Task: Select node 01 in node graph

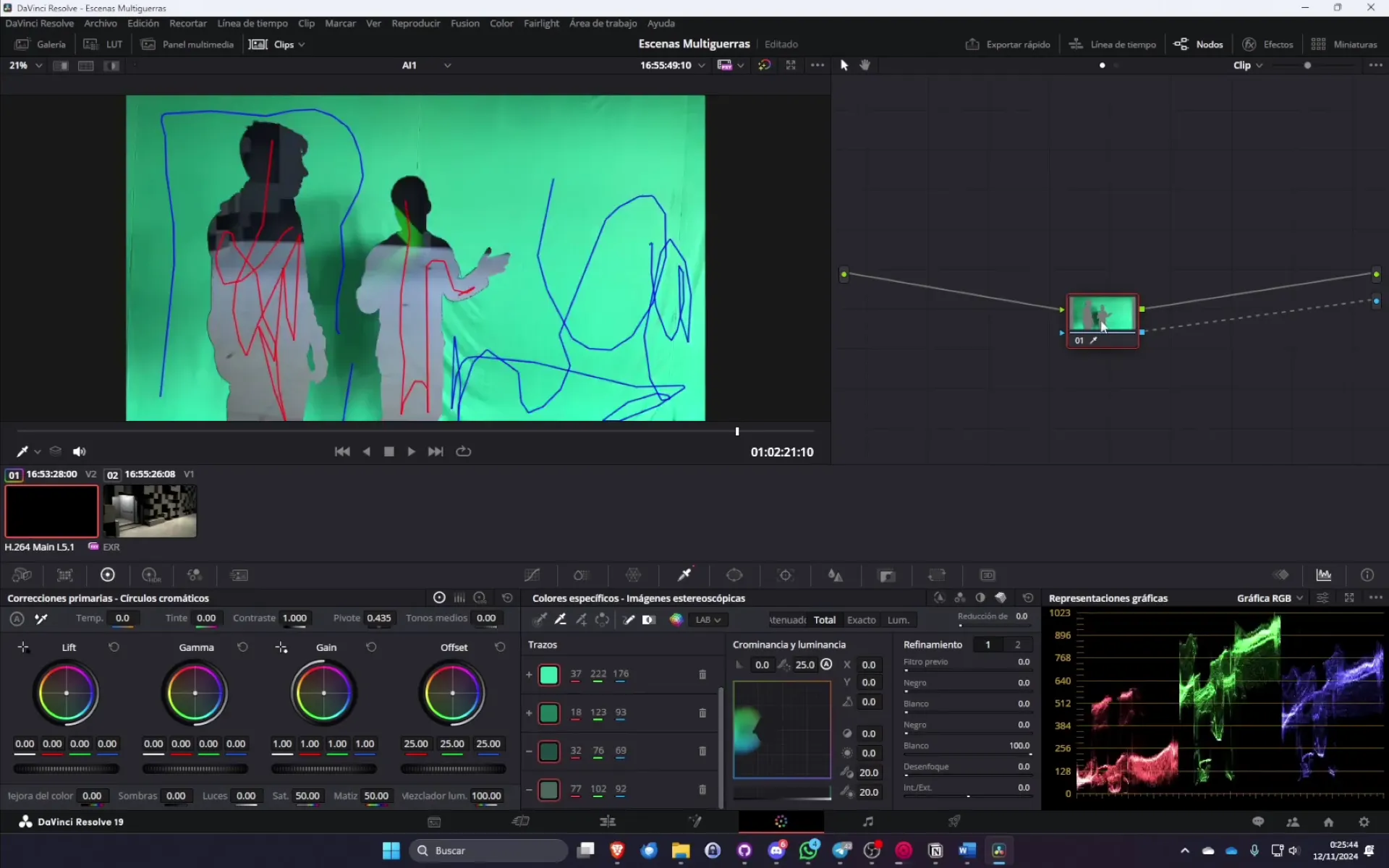Action: pyautogui.click(x=1103, y=321)
